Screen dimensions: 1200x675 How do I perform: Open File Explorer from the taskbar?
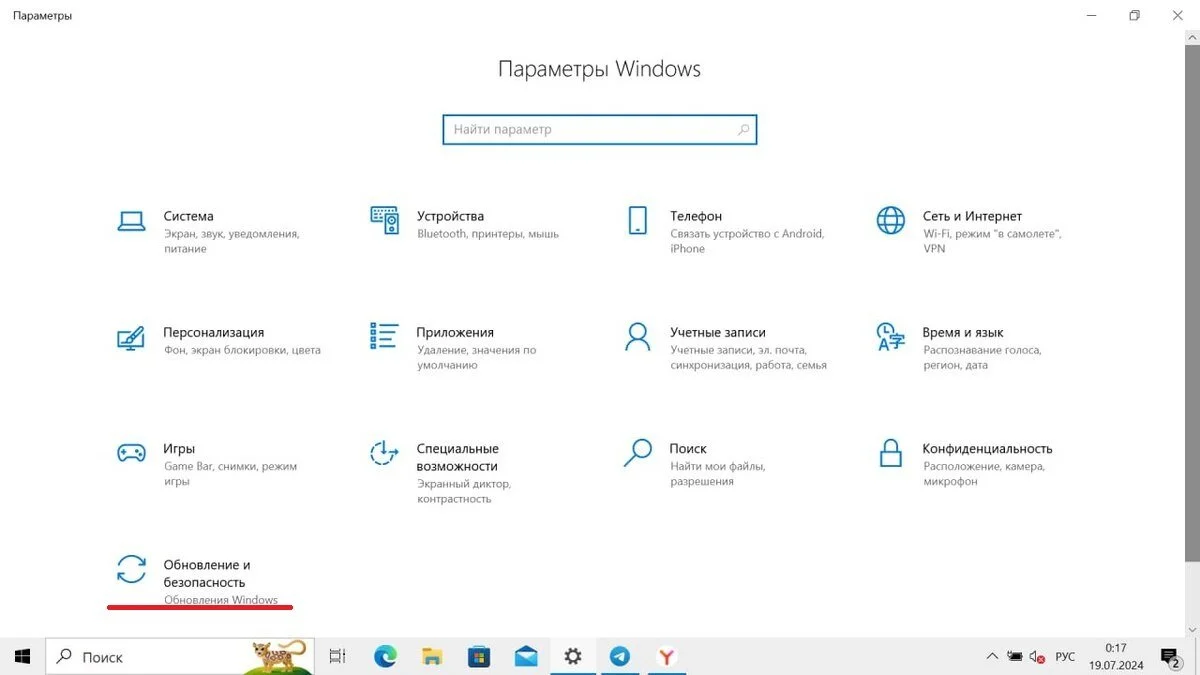point(432,656)
